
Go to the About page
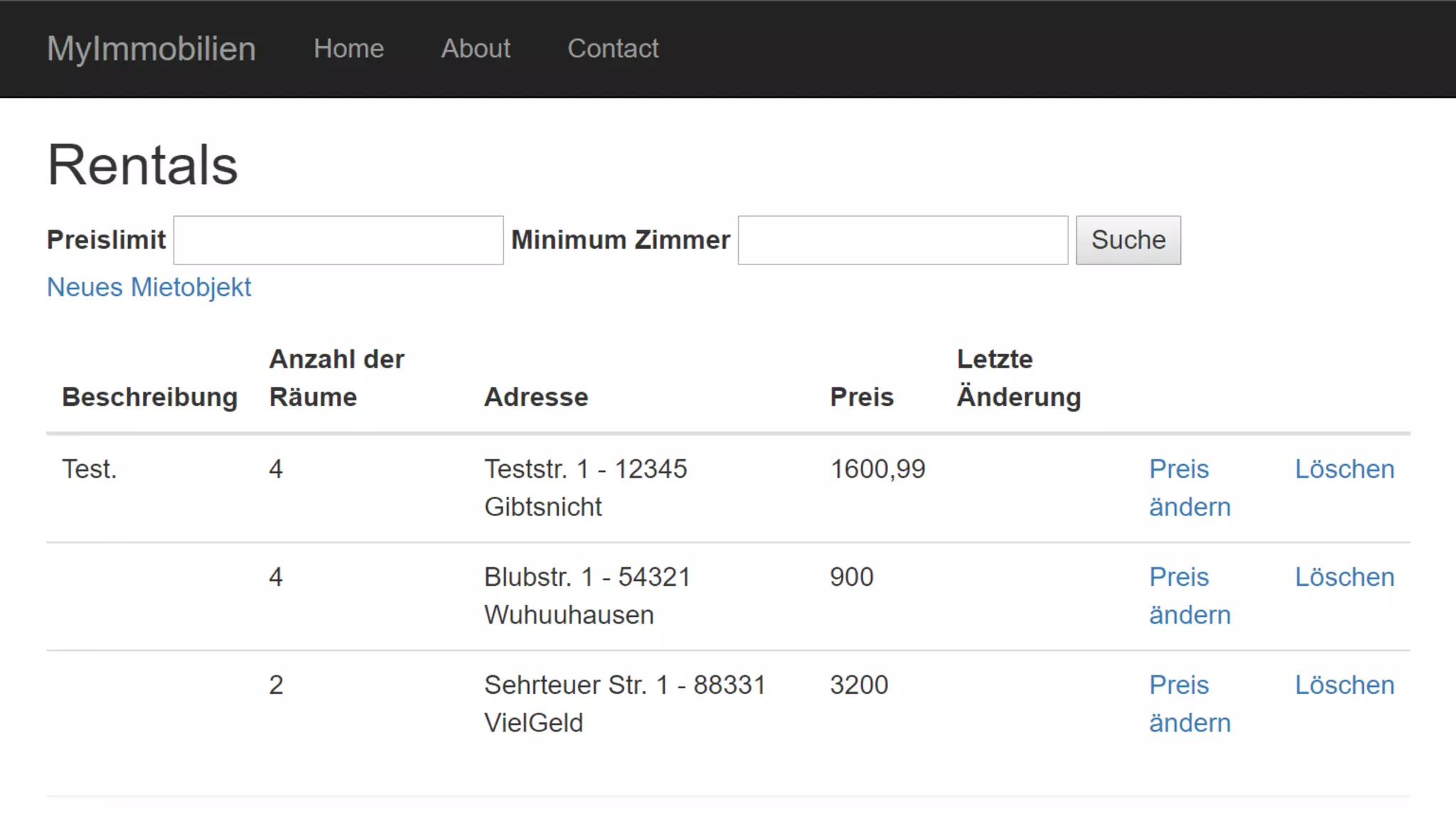coord(476,49)
